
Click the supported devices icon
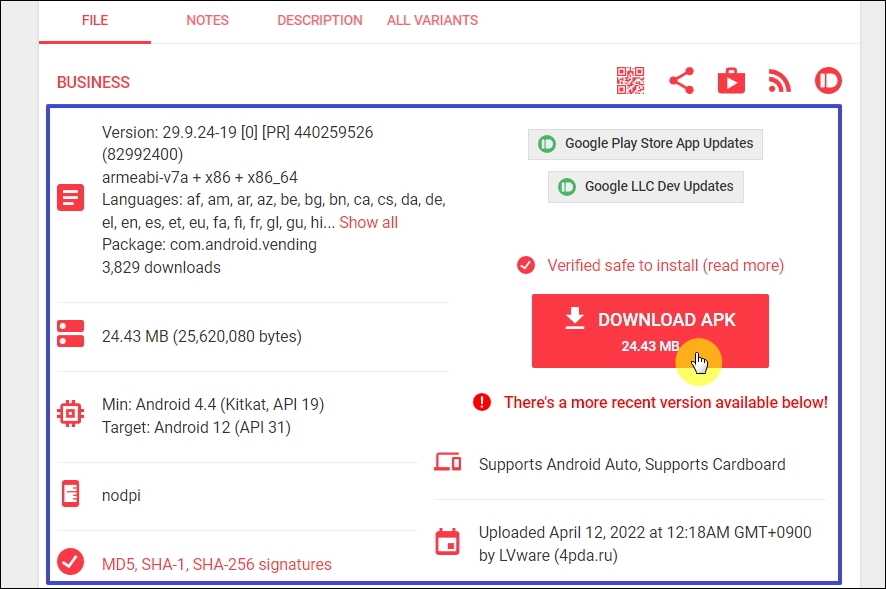click(448, 462)
